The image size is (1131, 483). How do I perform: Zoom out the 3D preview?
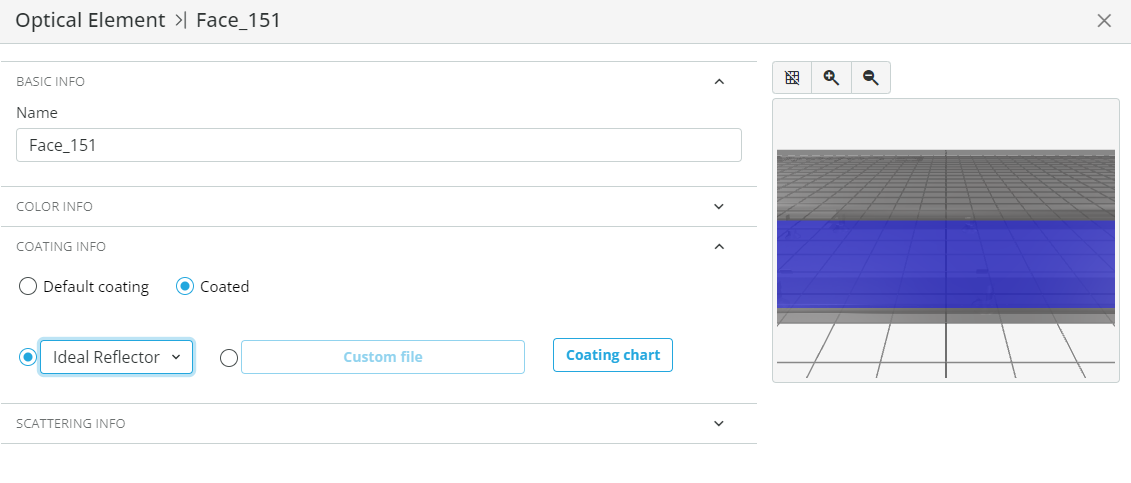coord(871,78)
